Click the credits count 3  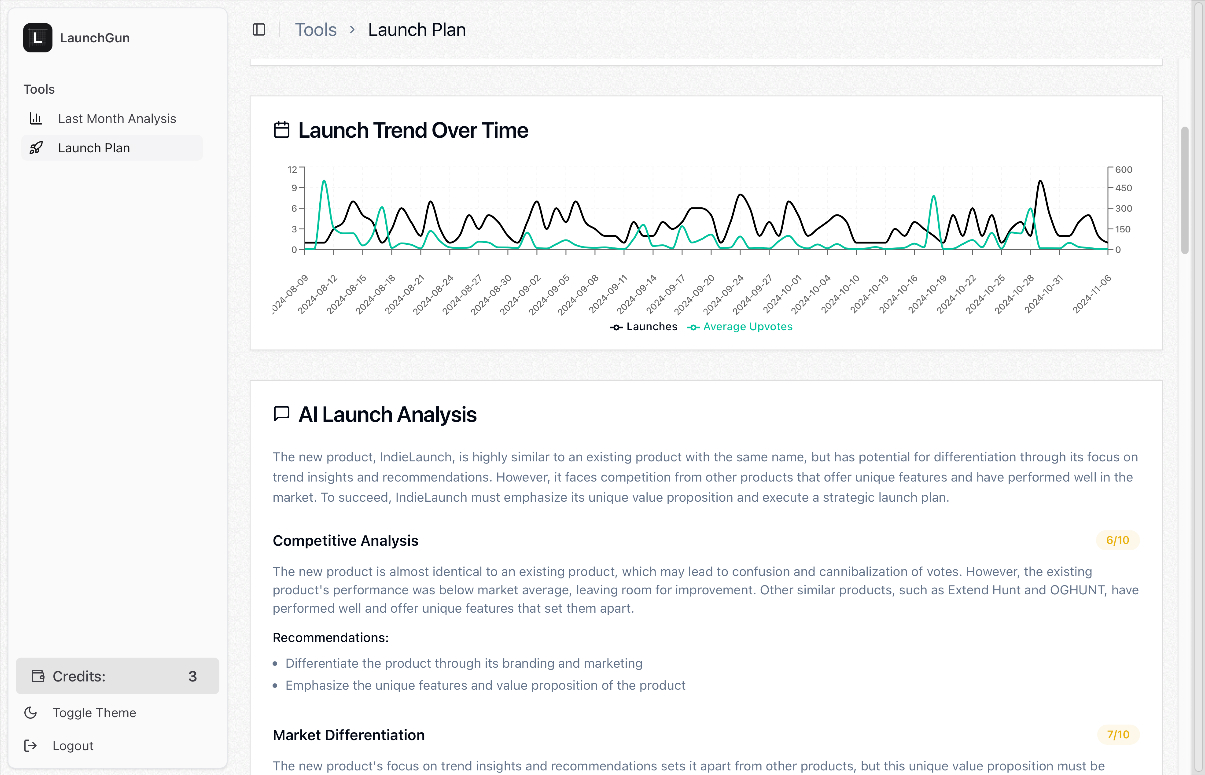[x=193, y=676]
